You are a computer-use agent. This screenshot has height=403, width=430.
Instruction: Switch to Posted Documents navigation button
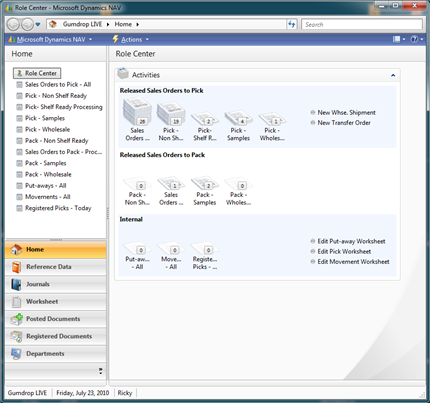(56, 319)
